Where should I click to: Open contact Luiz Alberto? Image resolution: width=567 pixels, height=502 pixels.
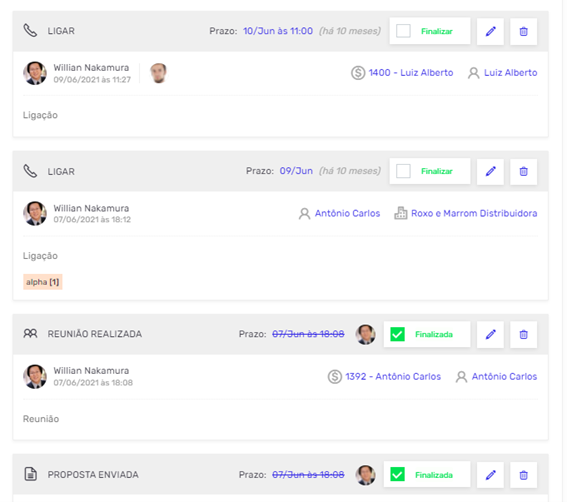click(x=510, y=73)
